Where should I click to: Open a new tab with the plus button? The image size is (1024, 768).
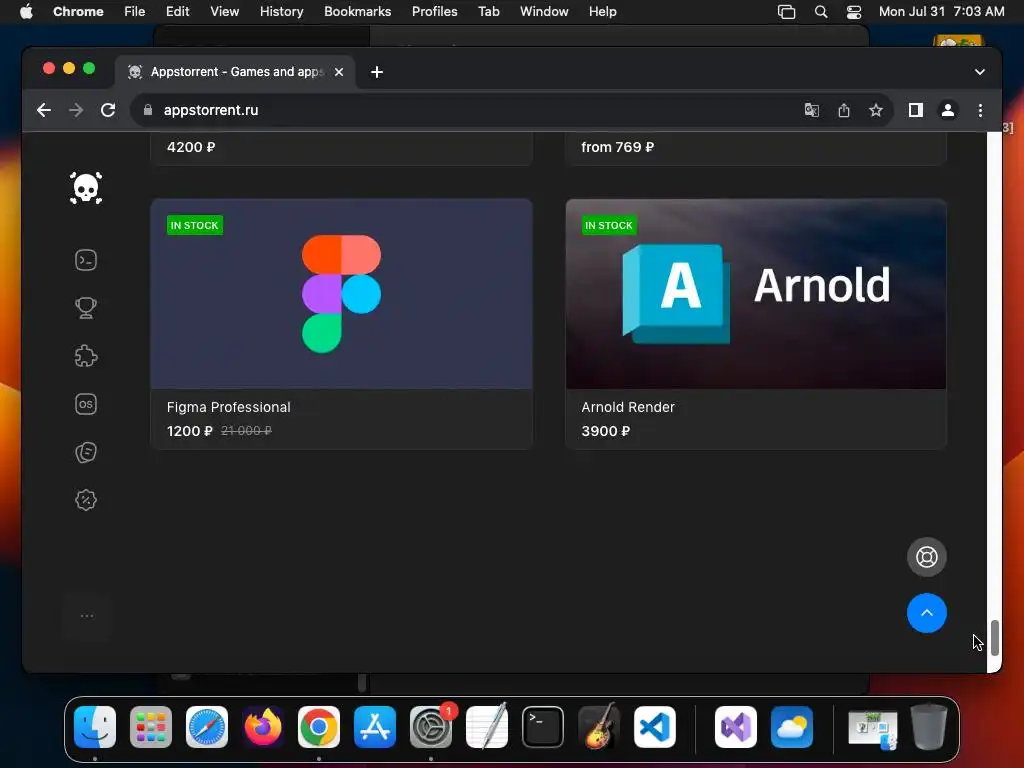[377, 72]
